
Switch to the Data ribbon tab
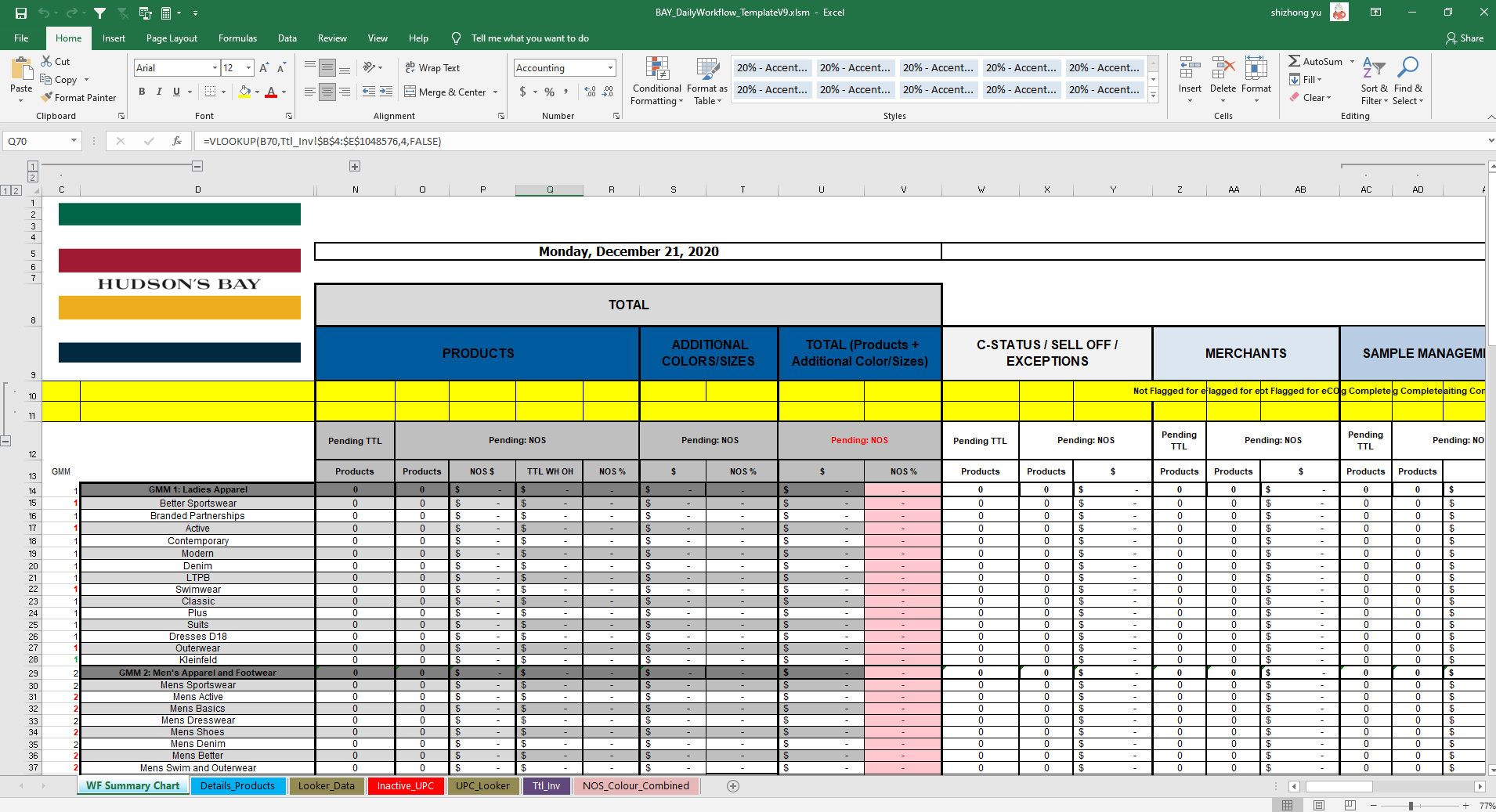(x=287, y=38)
